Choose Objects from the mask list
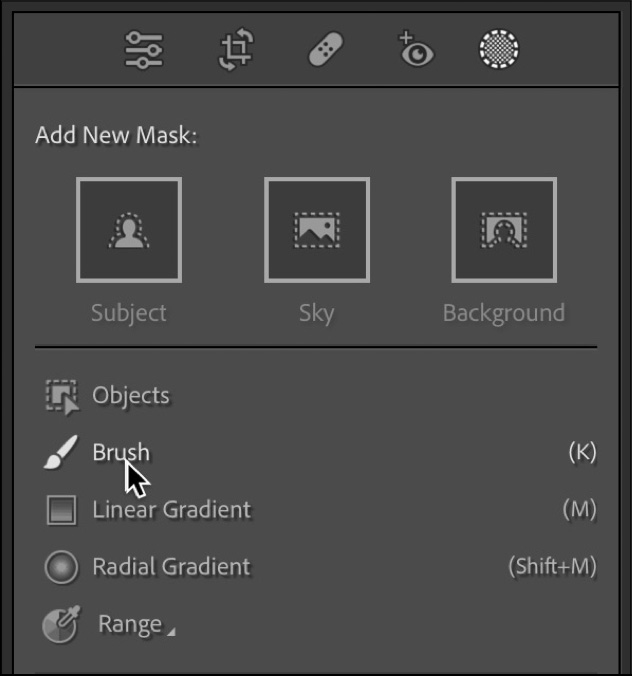The width and height of the screenshot is (632, 676). [x=131, y=396]
